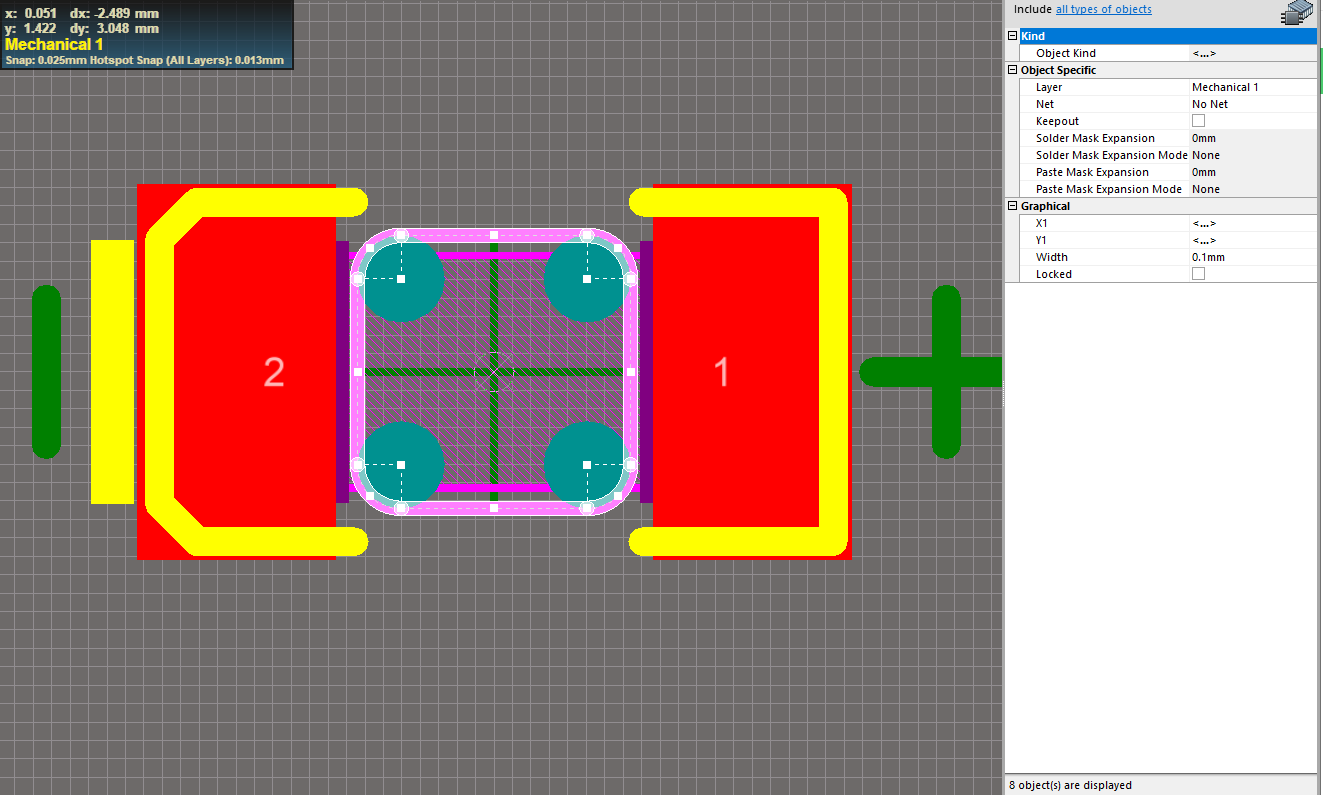The height and width of the screenshot is (795, 1323).
Task: Collapse the Kind section
Action: [1012, 35]
